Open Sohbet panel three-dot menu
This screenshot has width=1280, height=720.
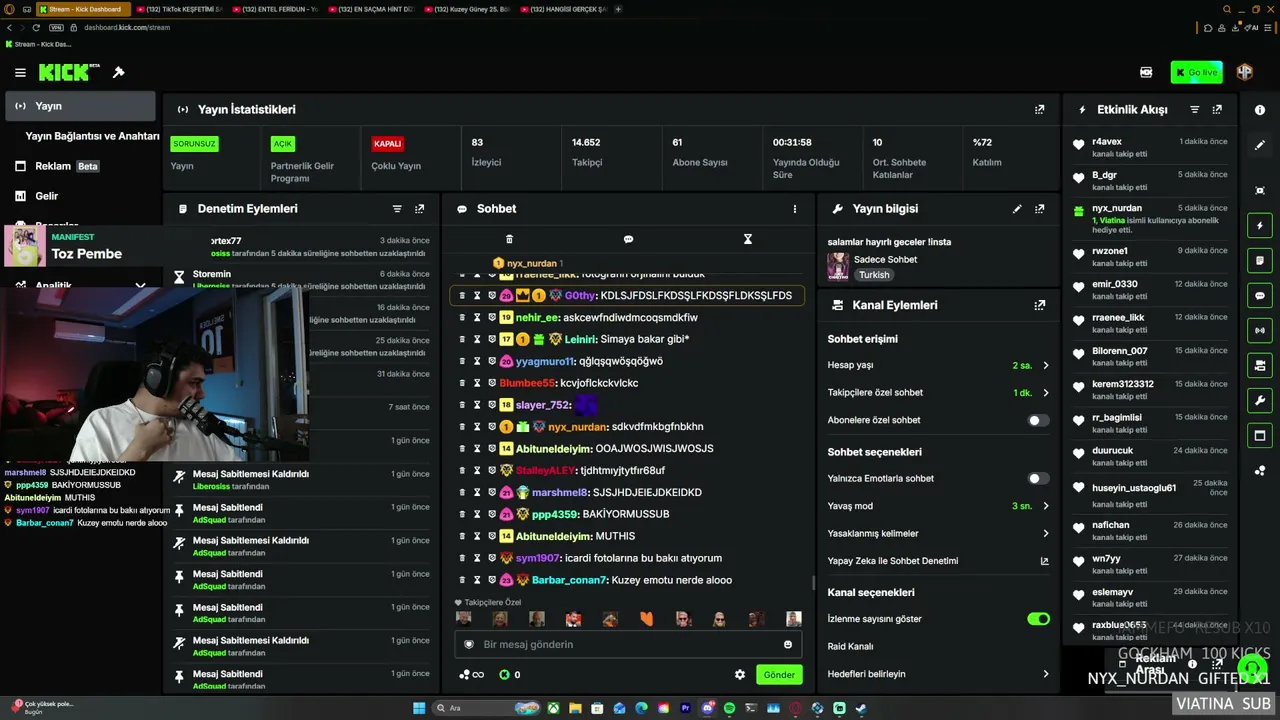[x=795, y=209]
